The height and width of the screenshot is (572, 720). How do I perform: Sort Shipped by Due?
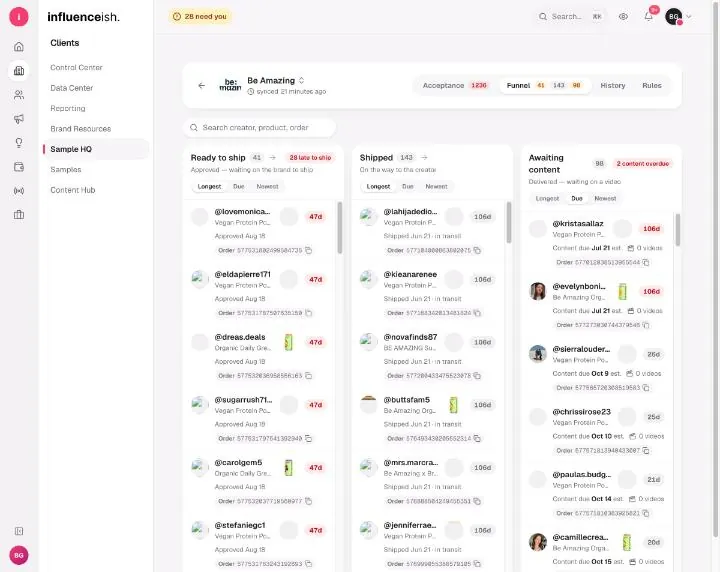click(408, 186)
